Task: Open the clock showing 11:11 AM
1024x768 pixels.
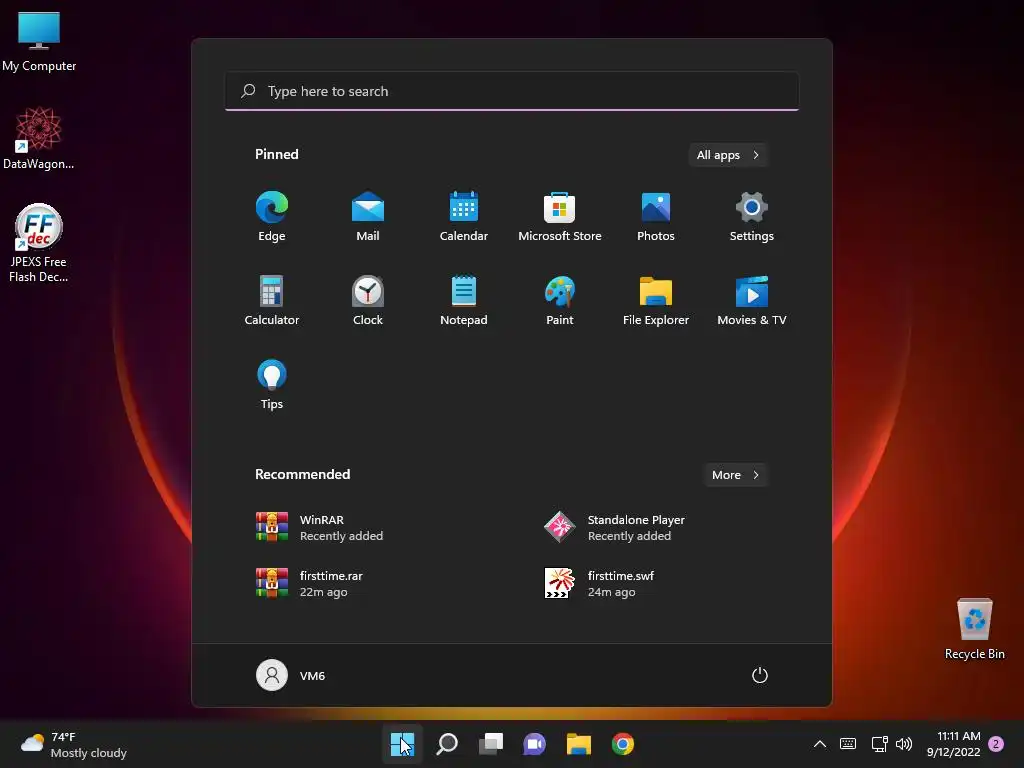Action: pos(953,744)
